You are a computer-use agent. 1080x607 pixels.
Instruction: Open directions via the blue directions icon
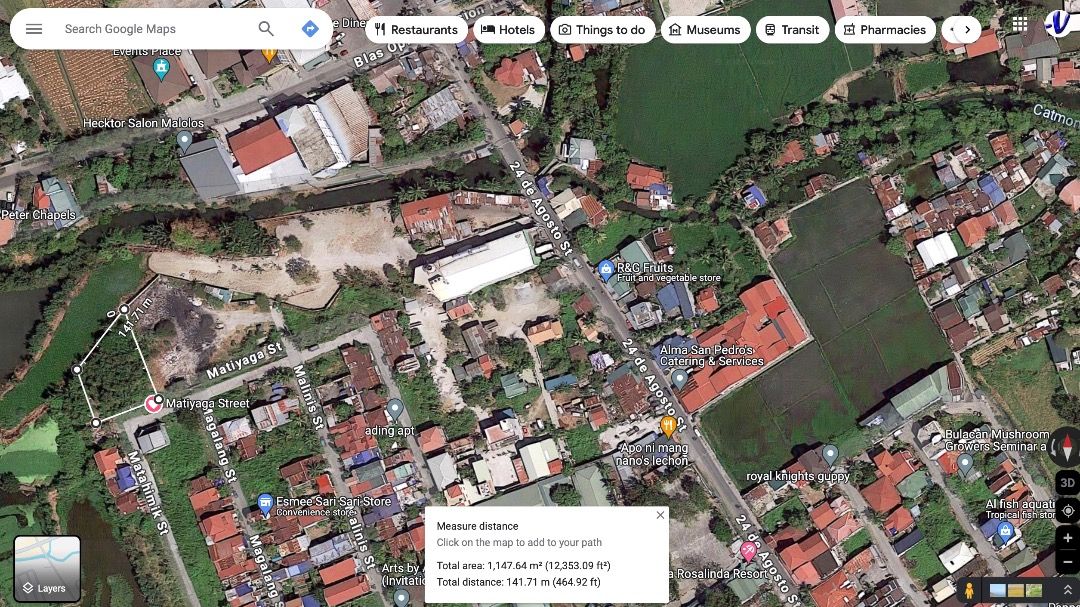click(x=310, y=29)
